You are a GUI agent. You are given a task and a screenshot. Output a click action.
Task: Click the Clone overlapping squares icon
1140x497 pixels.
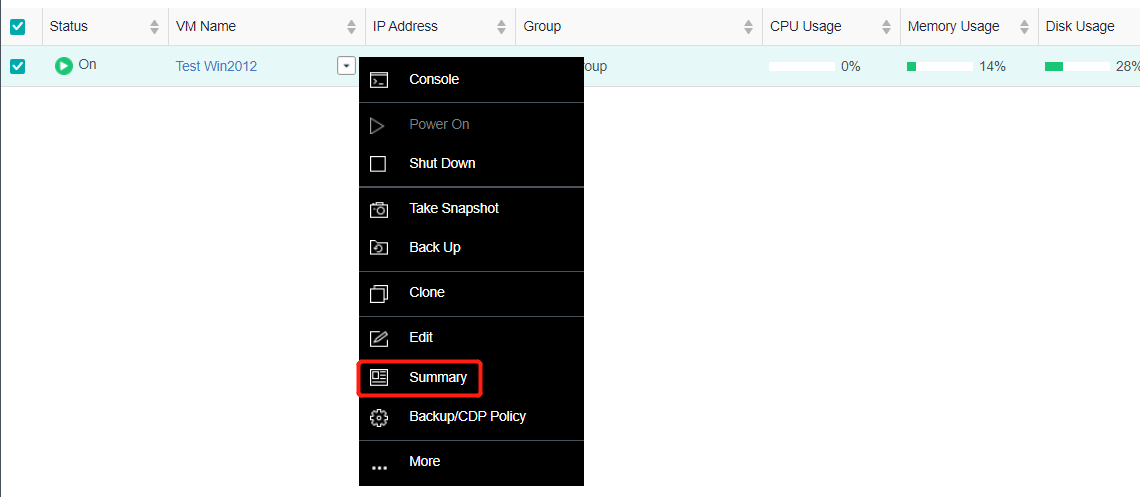pyautogui.click(x=379, y=294)
